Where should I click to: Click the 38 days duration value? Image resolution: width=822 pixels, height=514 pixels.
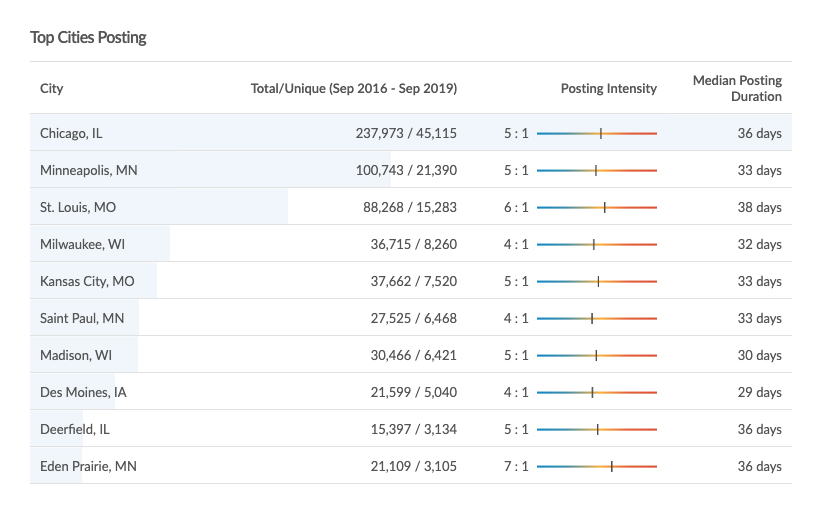pyautogui.click(x=760, y=207)
